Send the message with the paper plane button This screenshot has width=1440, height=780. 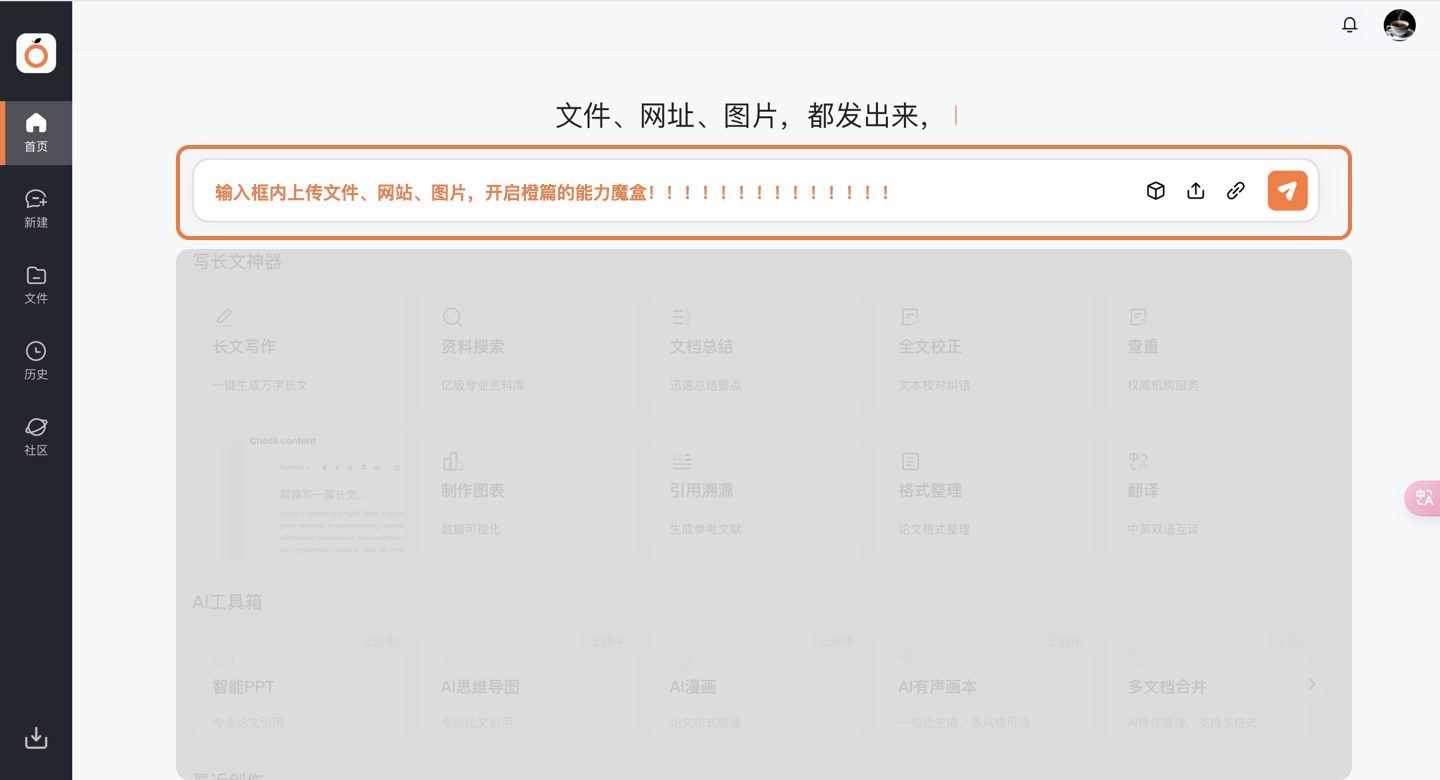coord(1287,190)
